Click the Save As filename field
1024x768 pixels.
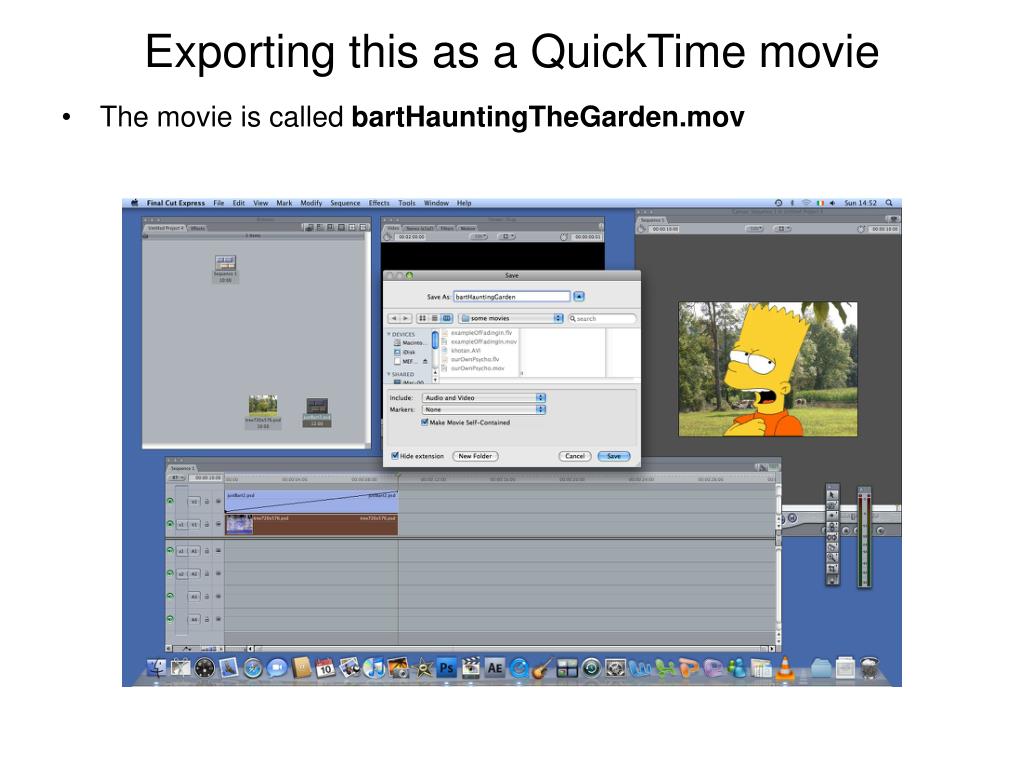pos(512,296)
